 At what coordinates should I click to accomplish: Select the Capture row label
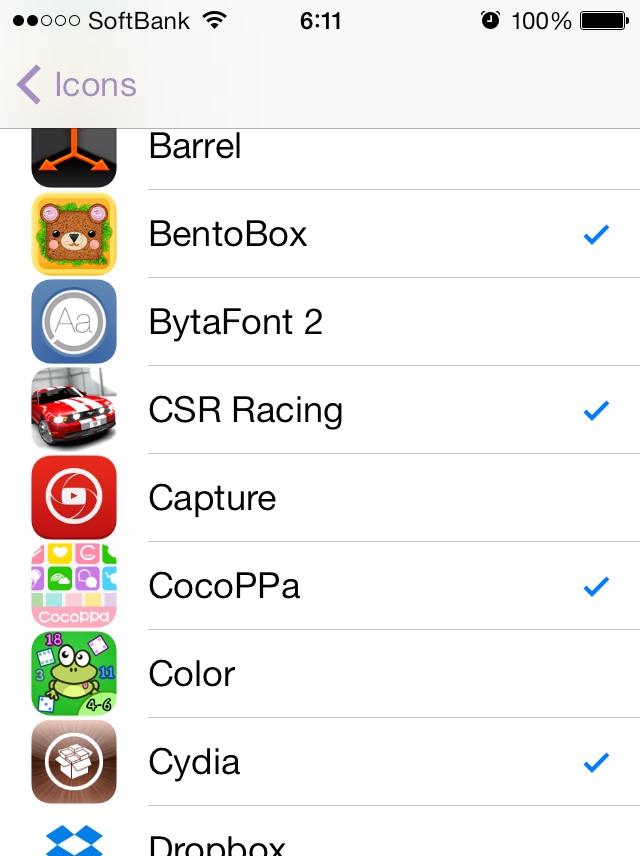(212, 499)
